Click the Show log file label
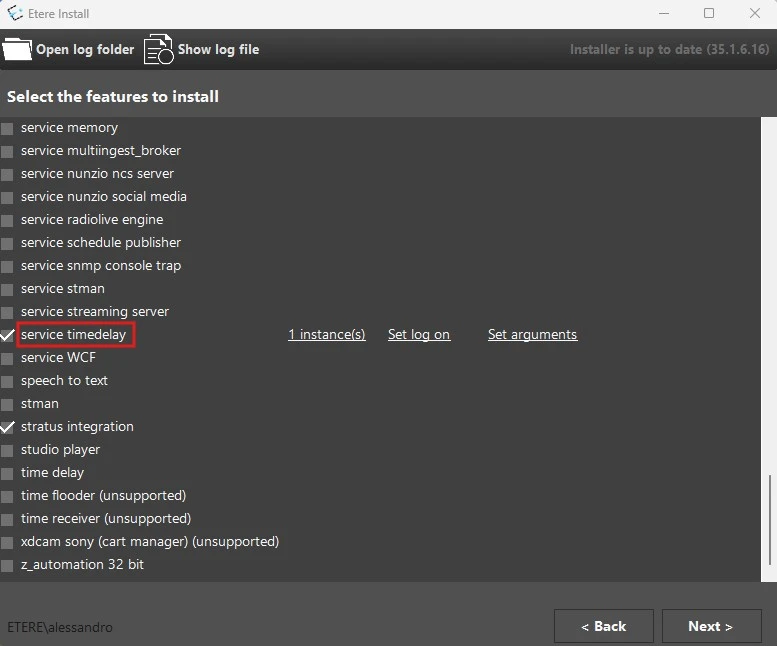 tap(218, 49)
